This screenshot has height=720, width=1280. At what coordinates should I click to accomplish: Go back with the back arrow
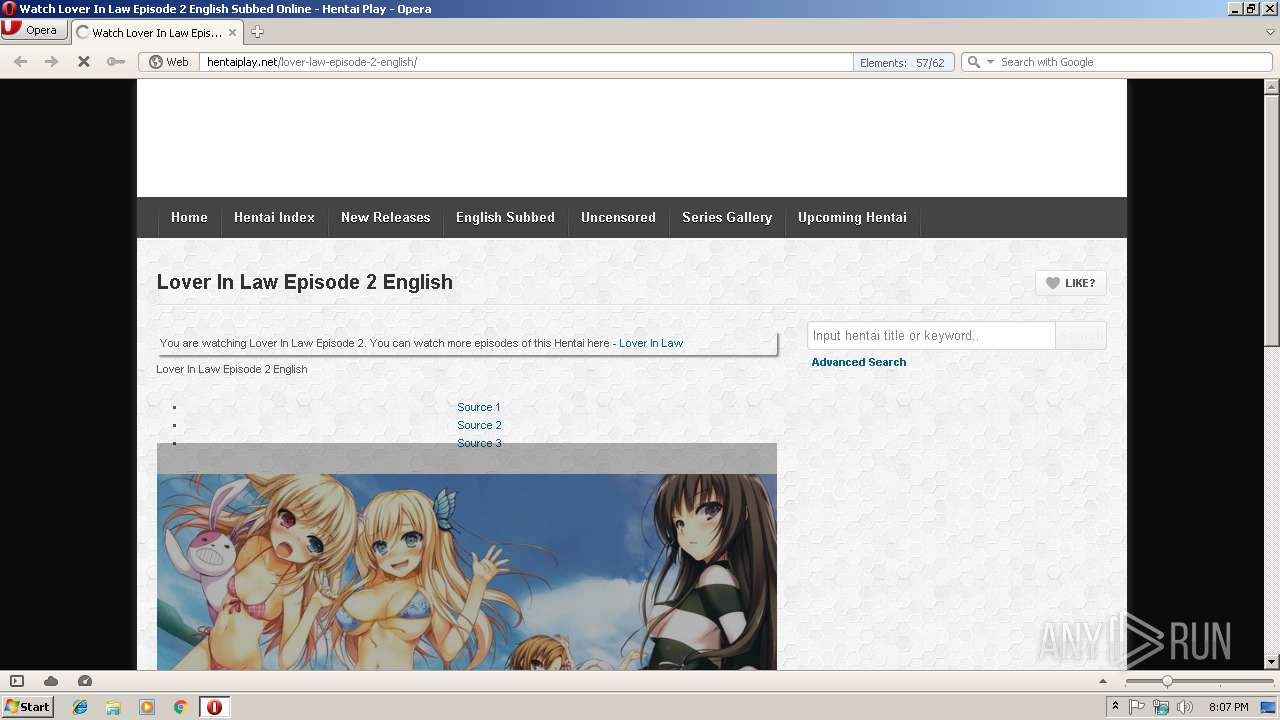tap(20, 62)
